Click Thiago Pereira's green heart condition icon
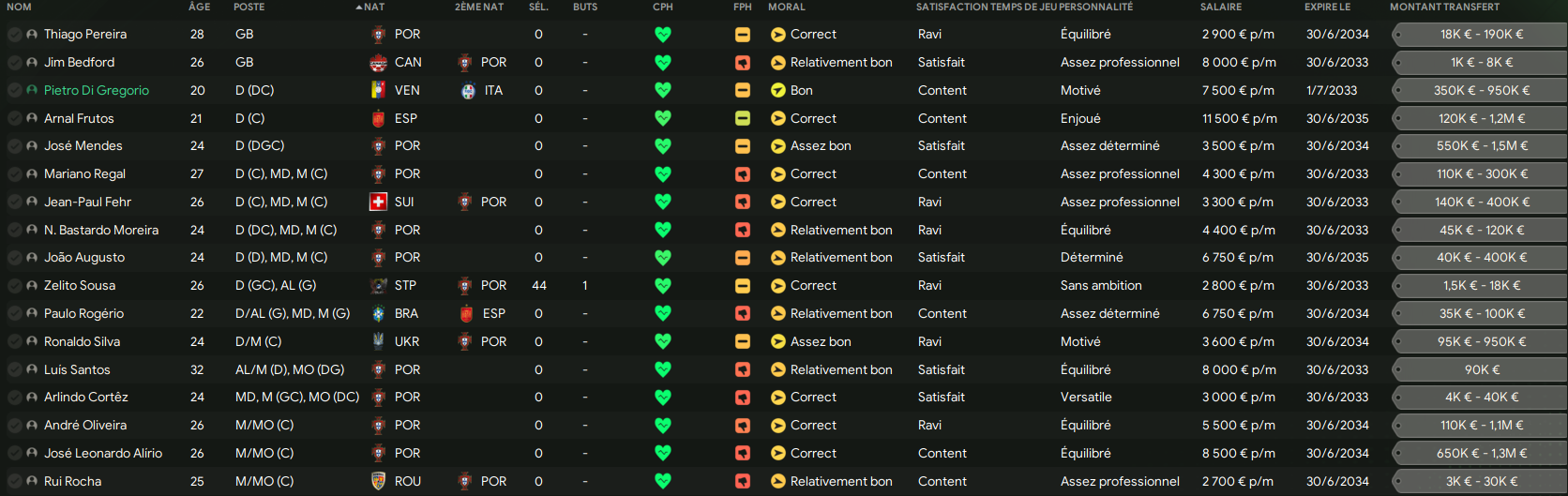Viewport: 1568px width, 496px height. coord(663,35)
